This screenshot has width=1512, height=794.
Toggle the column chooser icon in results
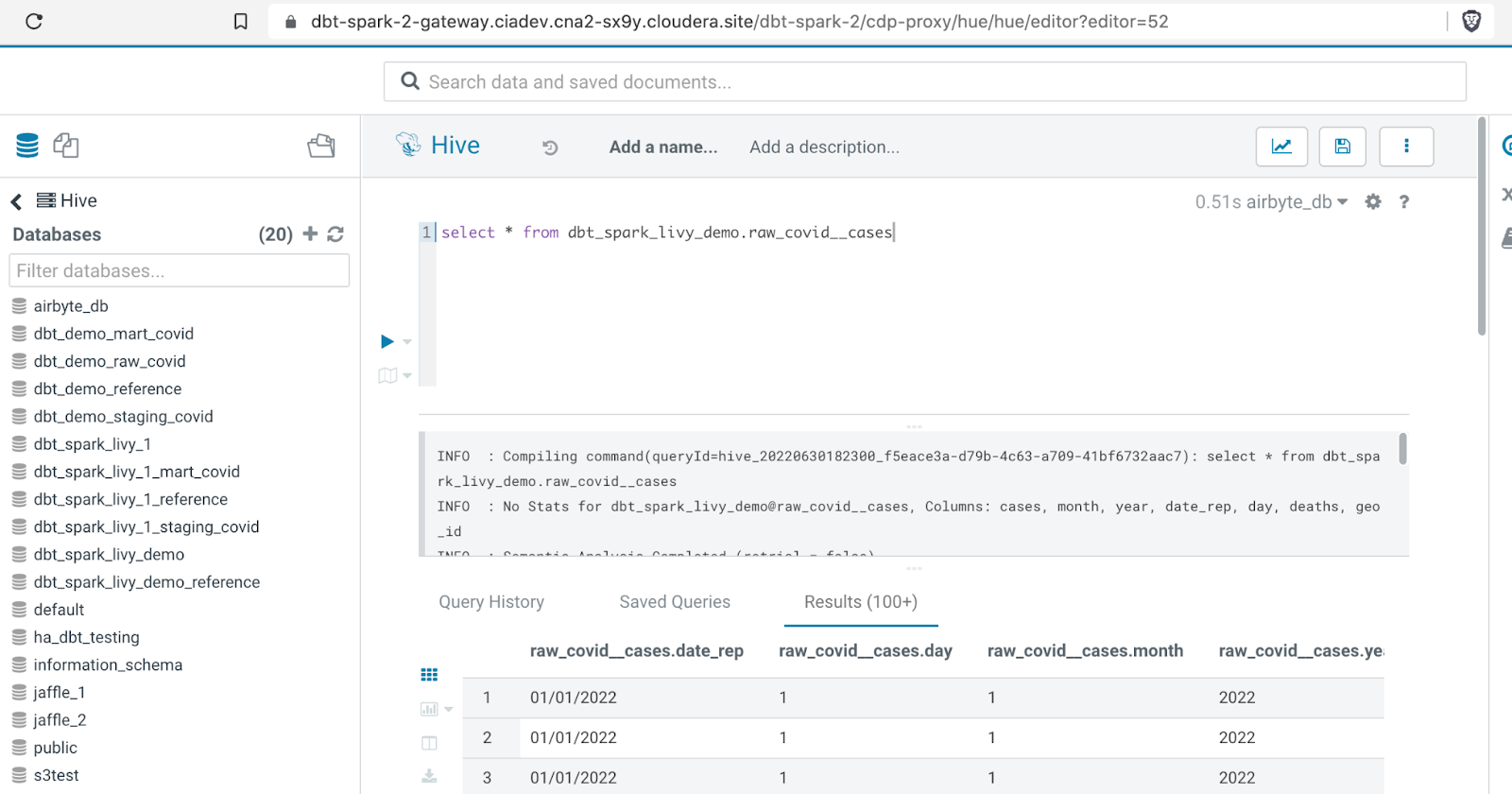pos(429,743)
